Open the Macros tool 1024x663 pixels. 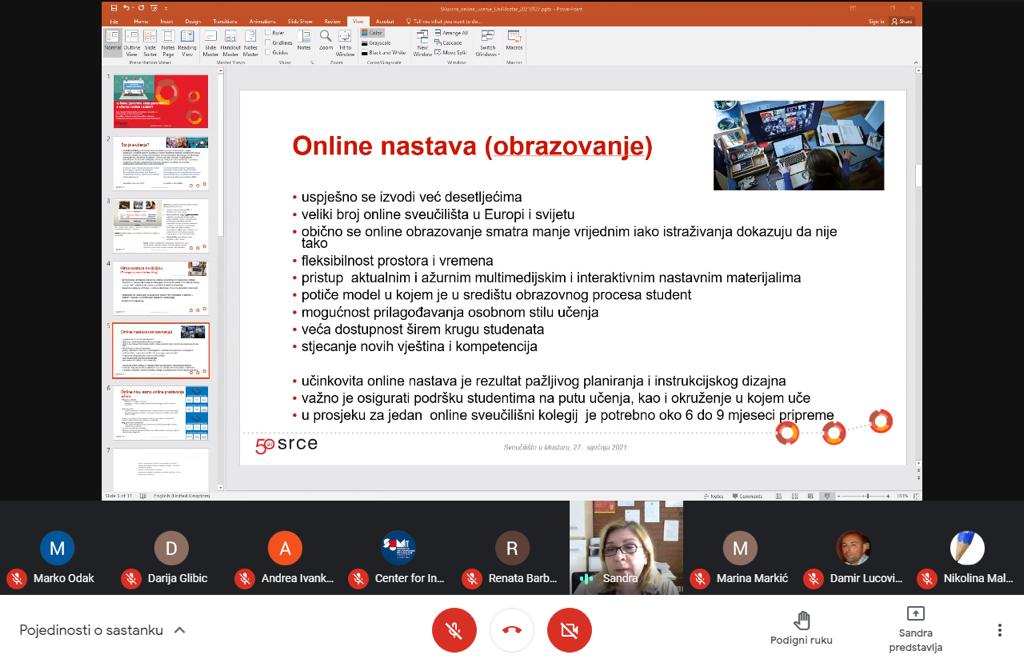coord(514,41)
